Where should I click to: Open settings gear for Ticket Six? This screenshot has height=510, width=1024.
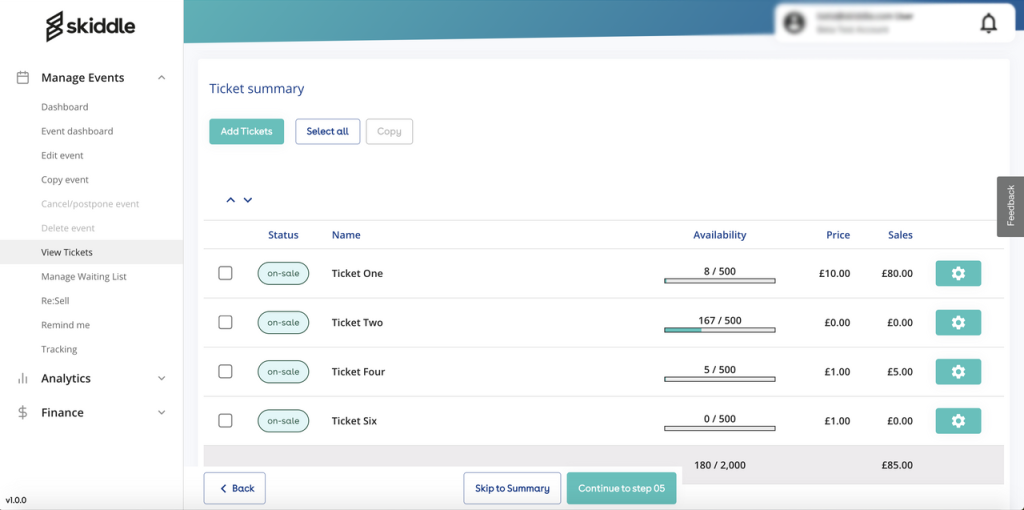click(x=957, y=421)
